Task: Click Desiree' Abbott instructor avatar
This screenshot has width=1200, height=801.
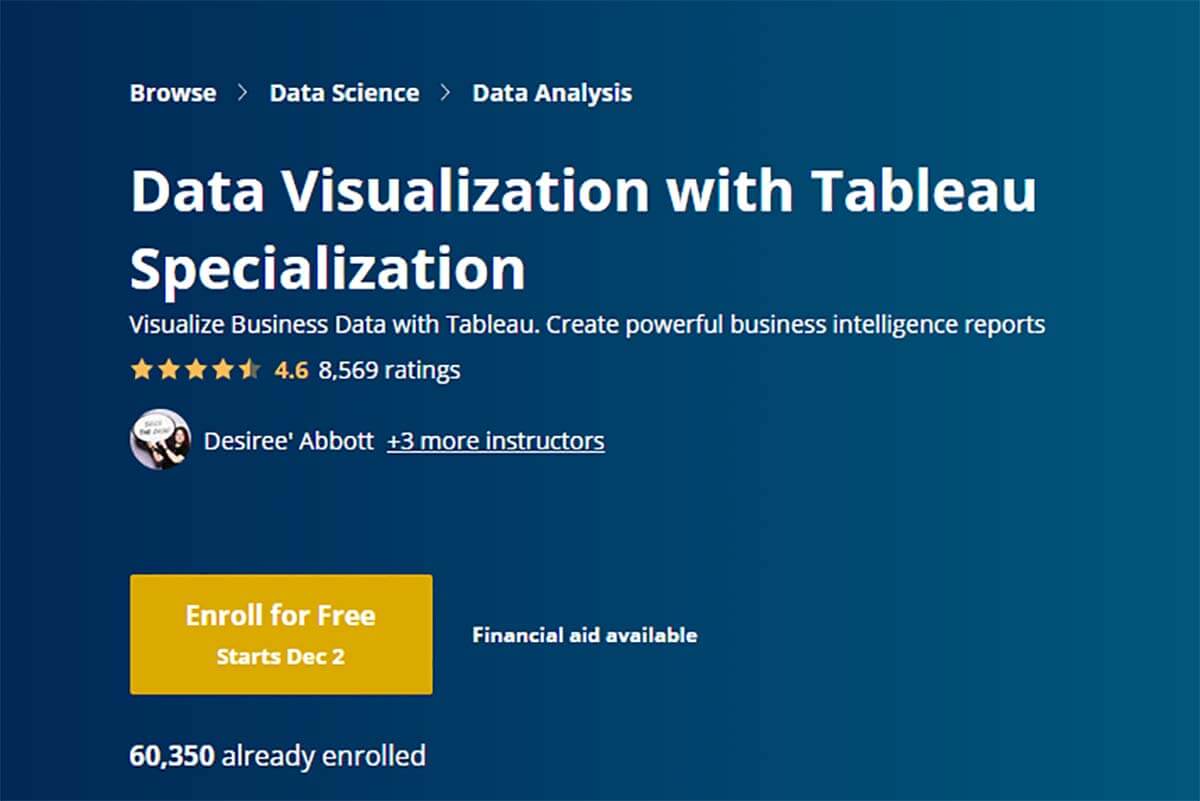Action: 160,439
